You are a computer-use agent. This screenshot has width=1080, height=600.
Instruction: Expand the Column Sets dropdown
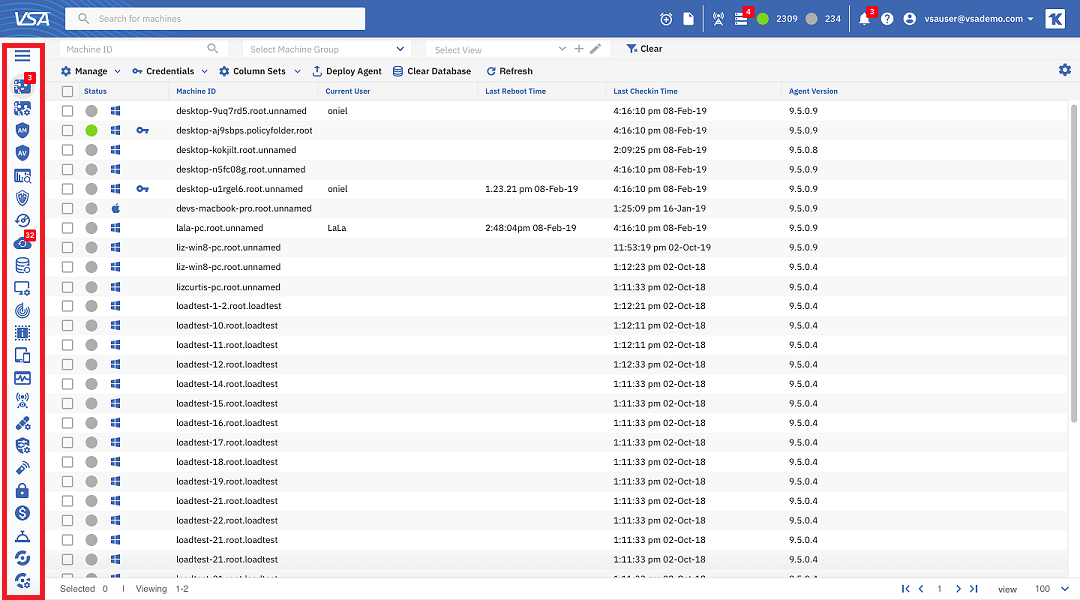click(x=260, y=71)
